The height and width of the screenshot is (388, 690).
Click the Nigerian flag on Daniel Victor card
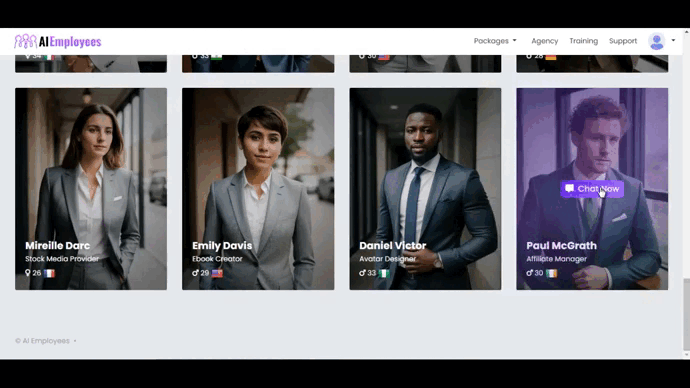[384, 273]
